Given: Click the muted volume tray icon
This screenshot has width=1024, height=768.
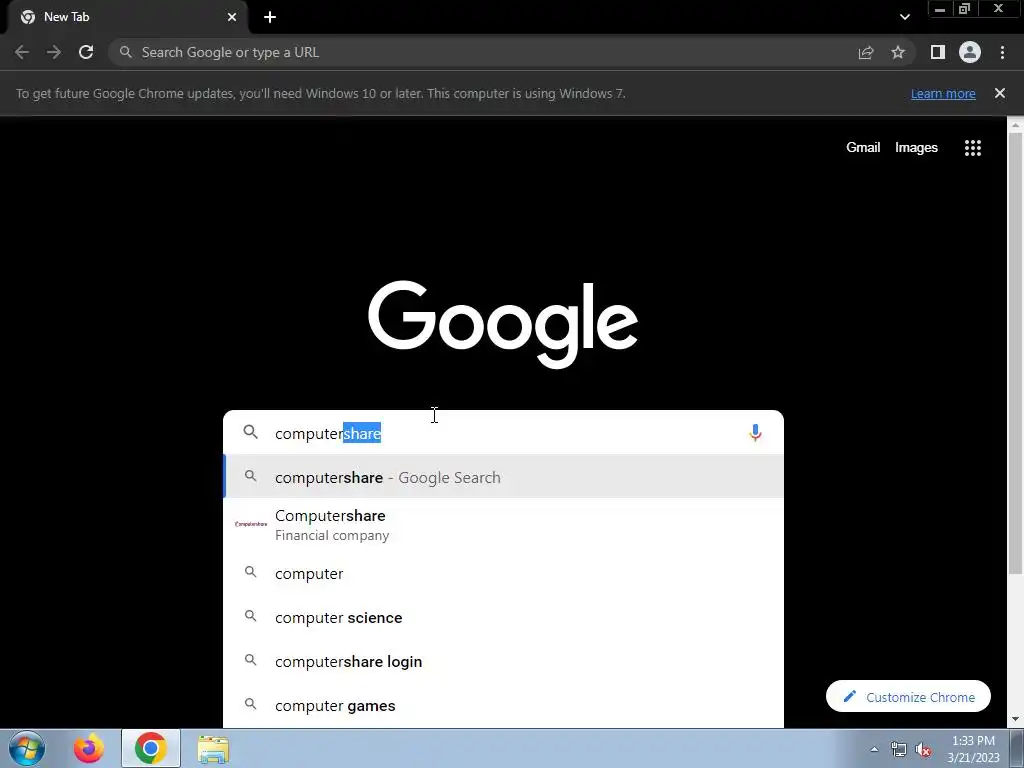Looking at the screenshot, I should point(923,749).
